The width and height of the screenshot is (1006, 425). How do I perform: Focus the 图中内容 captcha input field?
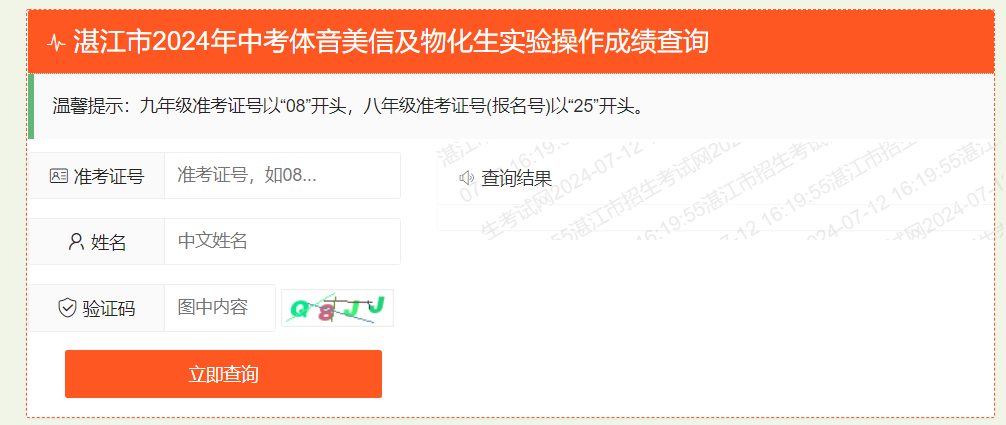[x=220, y=308]
